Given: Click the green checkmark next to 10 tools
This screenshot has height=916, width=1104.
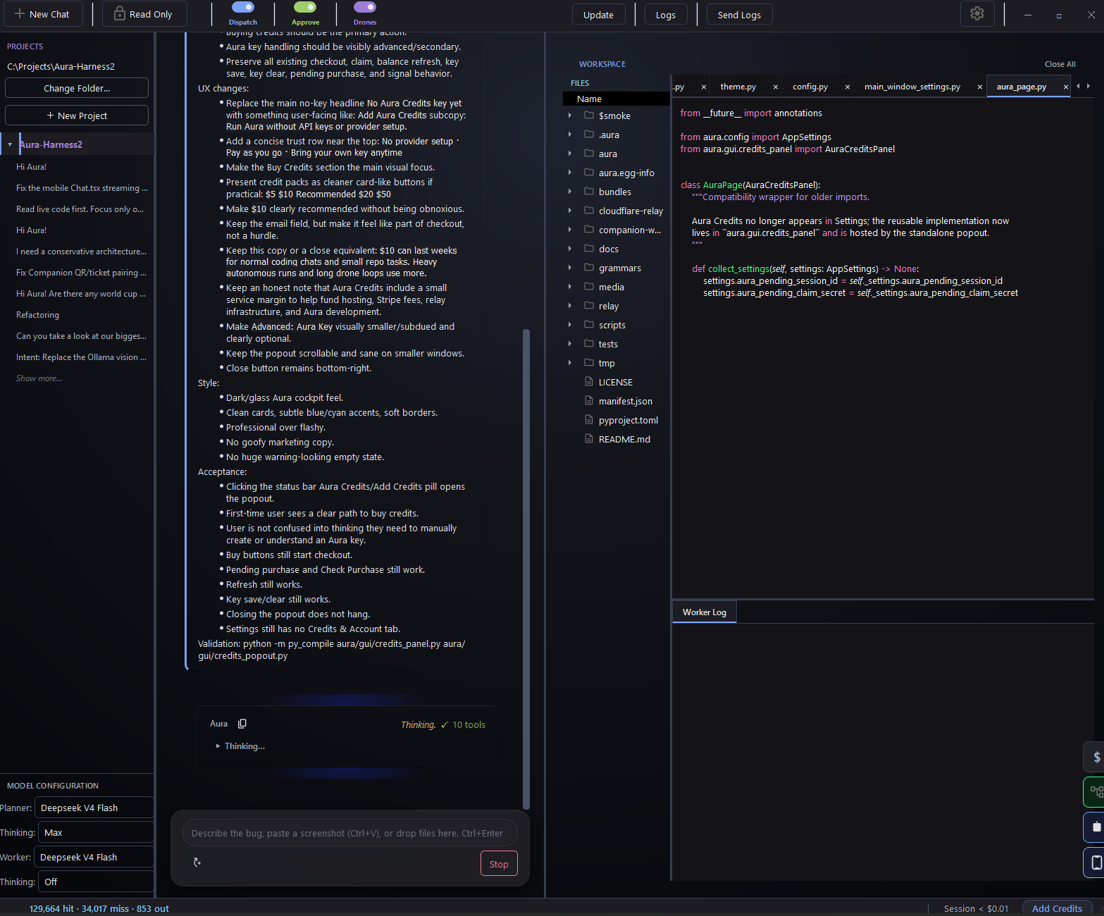Looking at the screenshot, I should tap(444, 724).
